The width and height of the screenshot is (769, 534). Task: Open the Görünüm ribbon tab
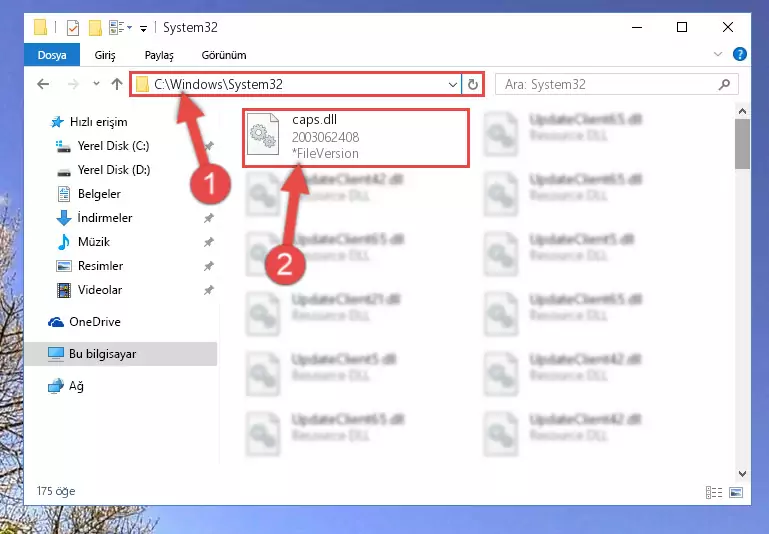coord(224,55)
